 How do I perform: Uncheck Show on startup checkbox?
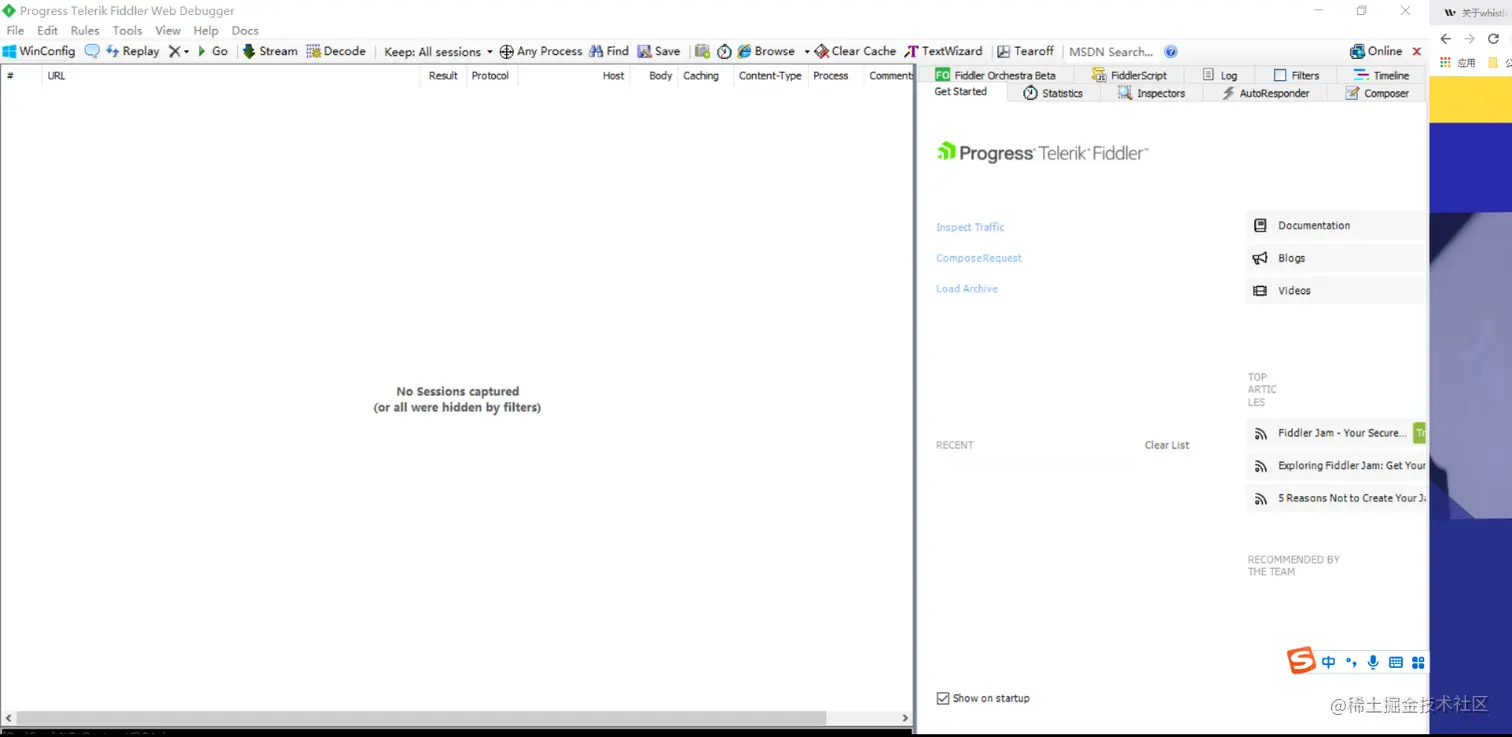click(x=943, y=698)
